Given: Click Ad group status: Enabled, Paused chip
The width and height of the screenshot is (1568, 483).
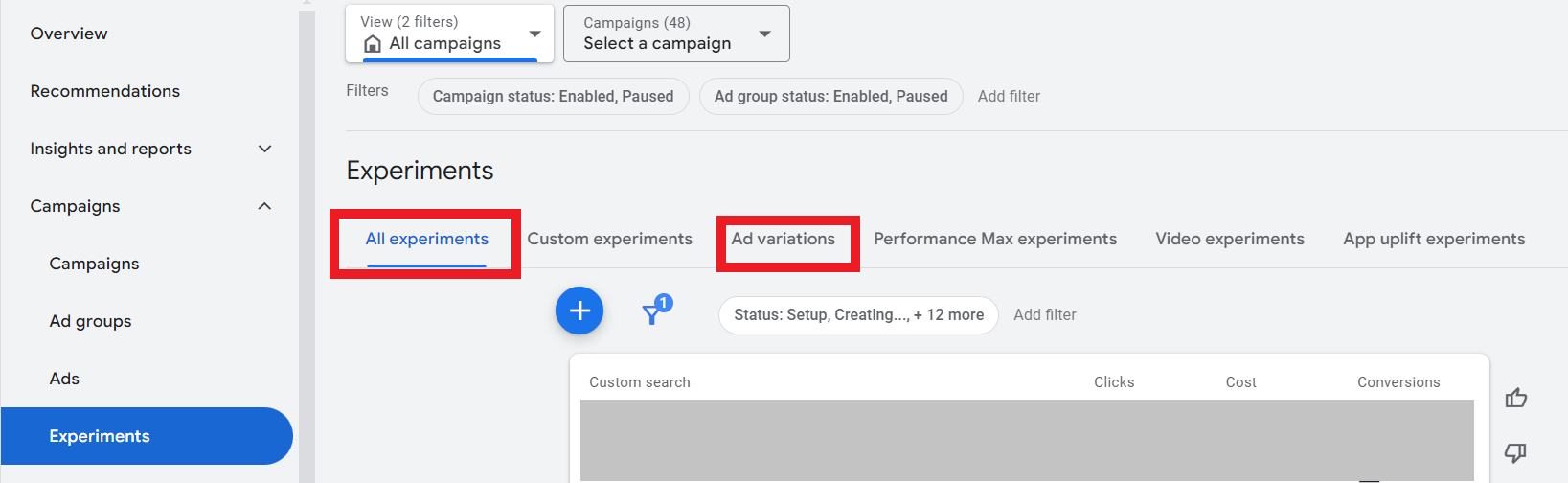Looking at the screenshot, I should 831,96.
